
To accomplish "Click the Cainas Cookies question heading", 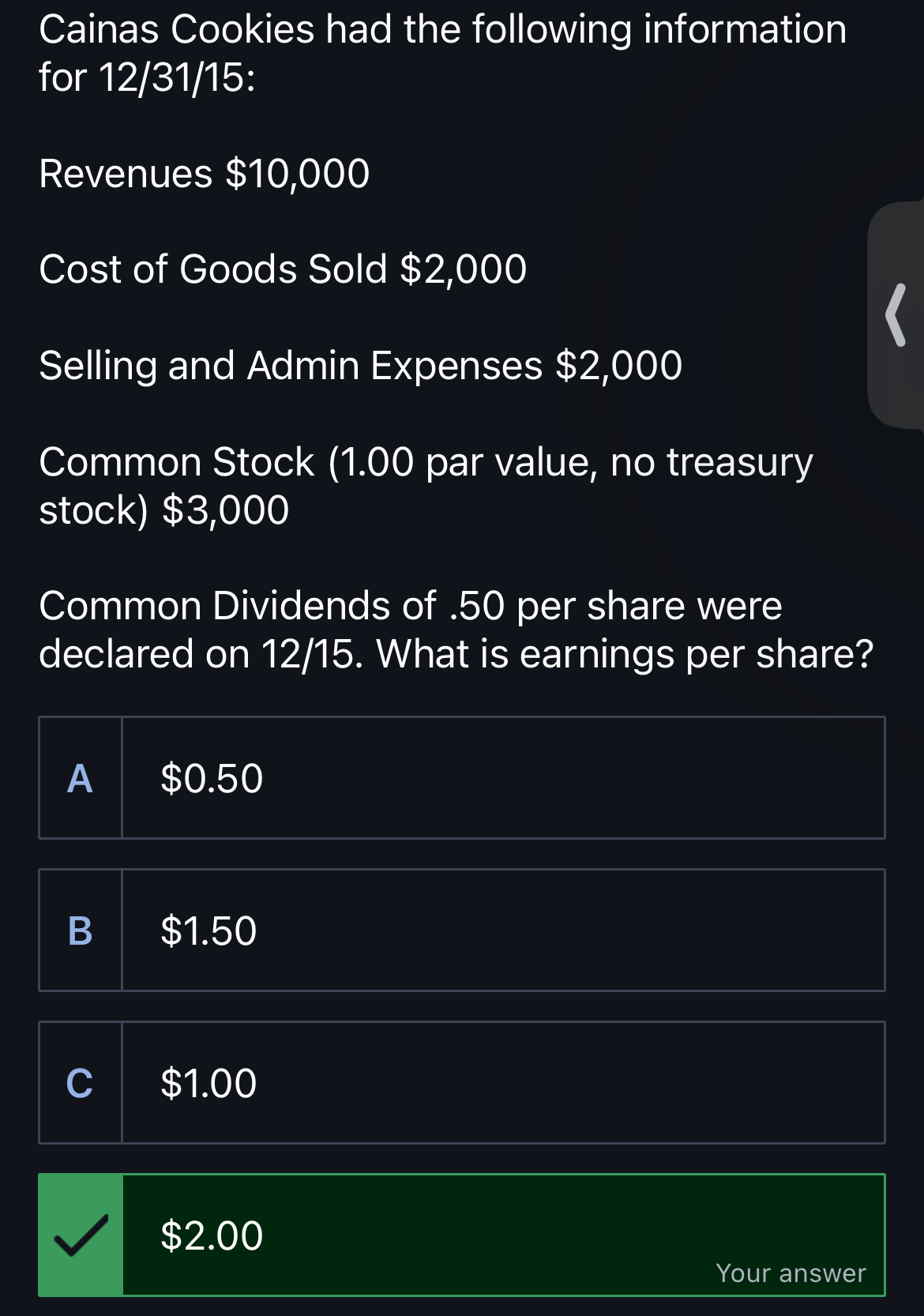I will click(x=443, y=53).
